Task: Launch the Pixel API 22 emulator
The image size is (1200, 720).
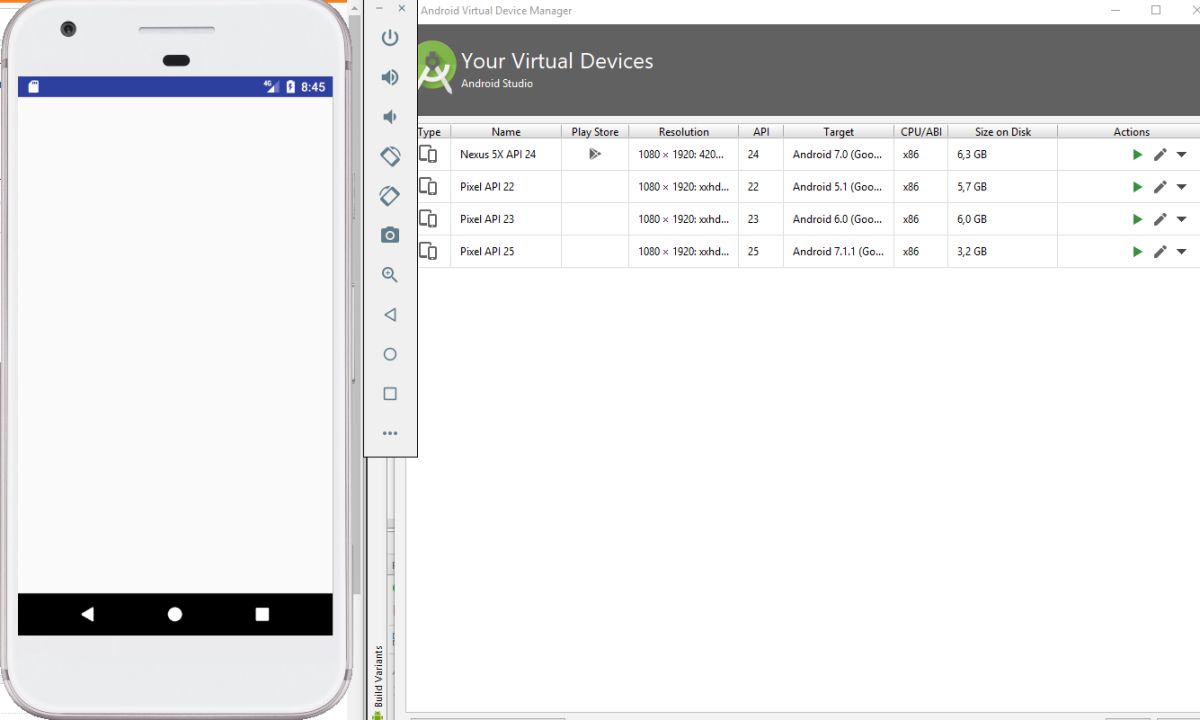Action: tap(1137, 187)
